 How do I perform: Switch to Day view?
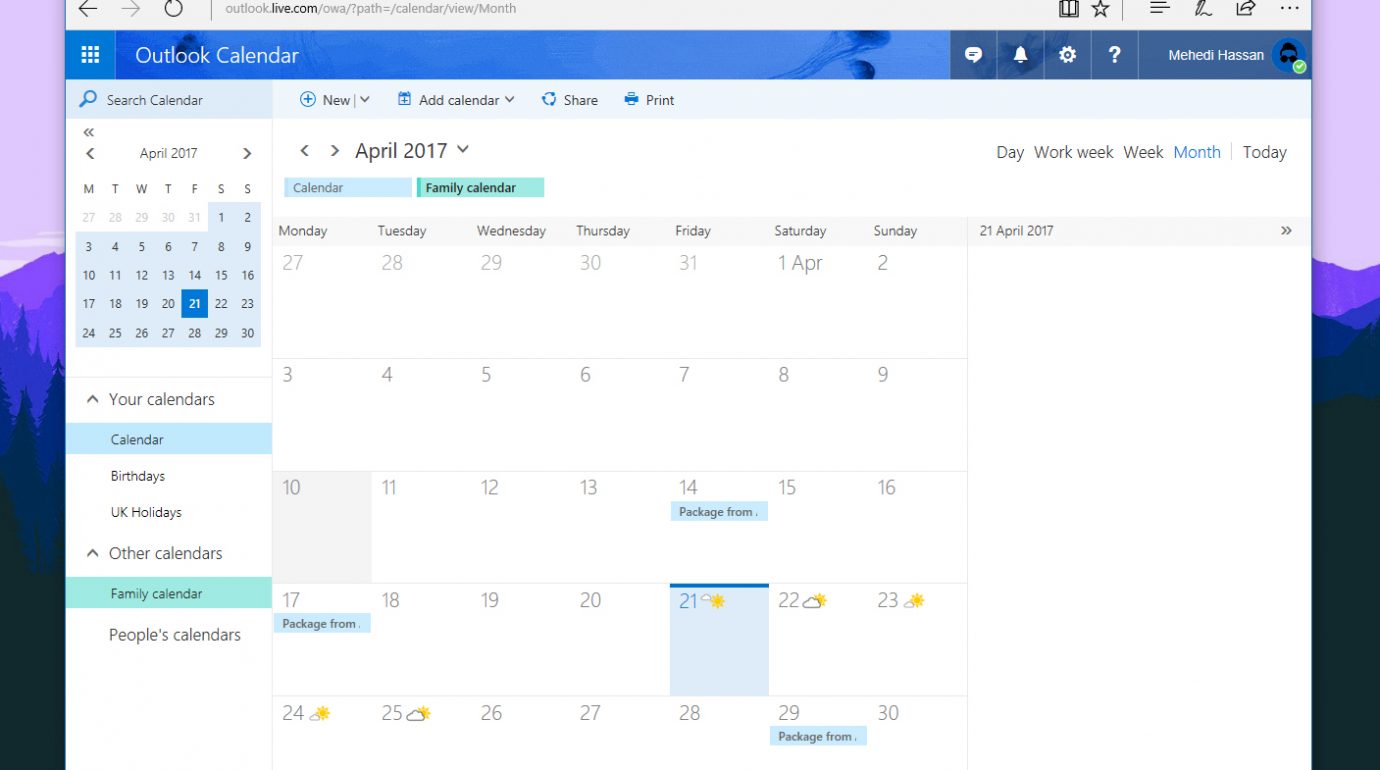pyautogui.click(x=1010, y=152)
